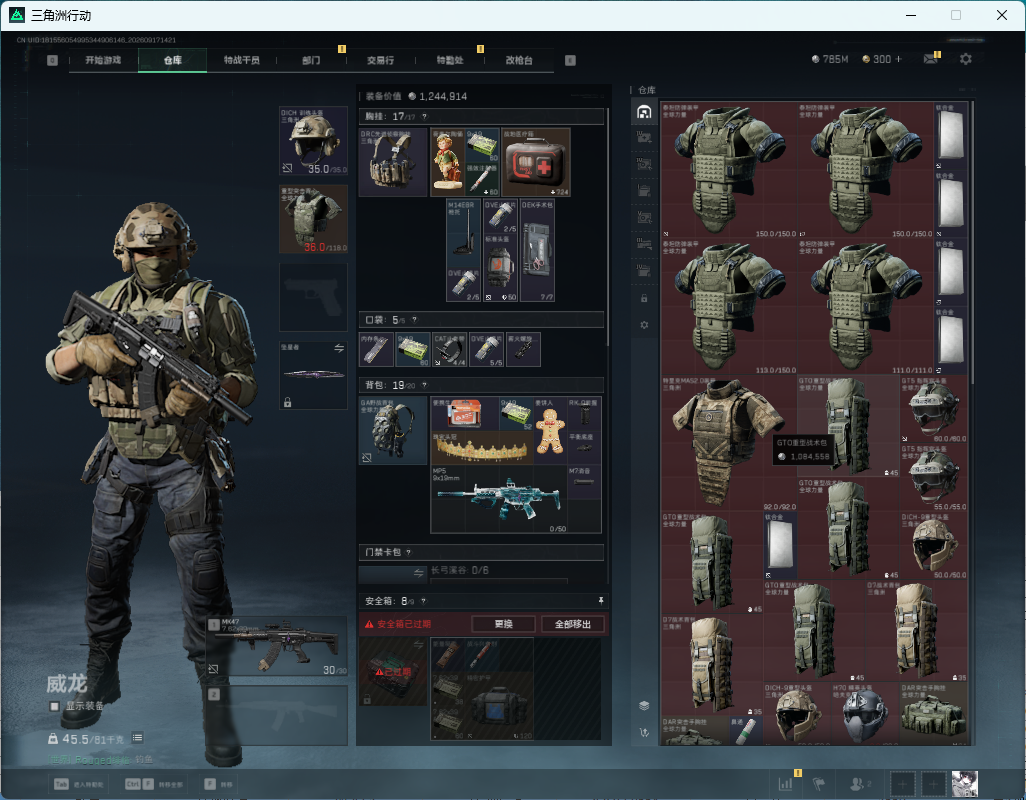This screenshot has height=800, width=1026.
Task: Open the settings gear in the top bar
Action: tap(965, 59)
